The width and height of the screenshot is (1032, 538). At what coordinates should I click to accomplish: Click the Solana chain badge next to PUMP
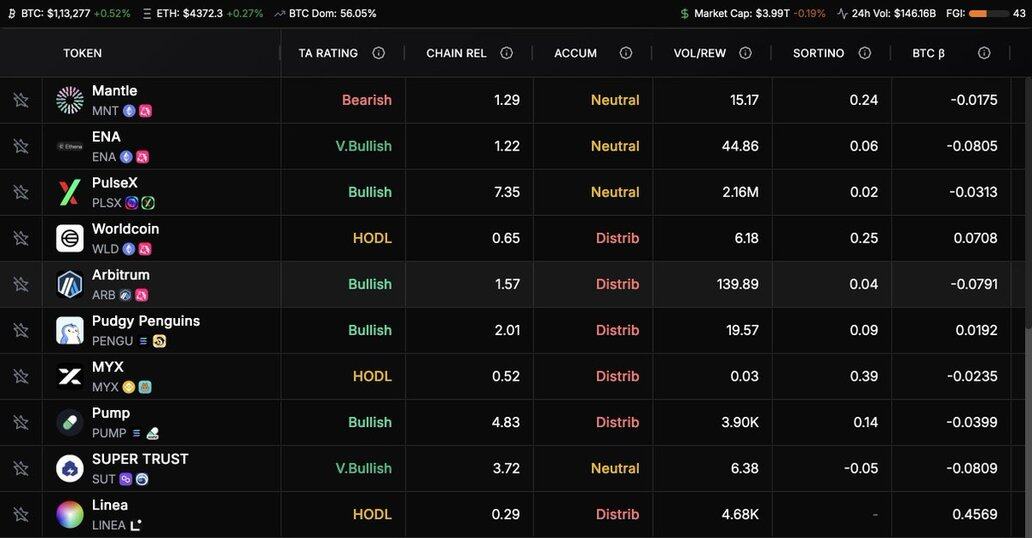[x=136, y=433]
